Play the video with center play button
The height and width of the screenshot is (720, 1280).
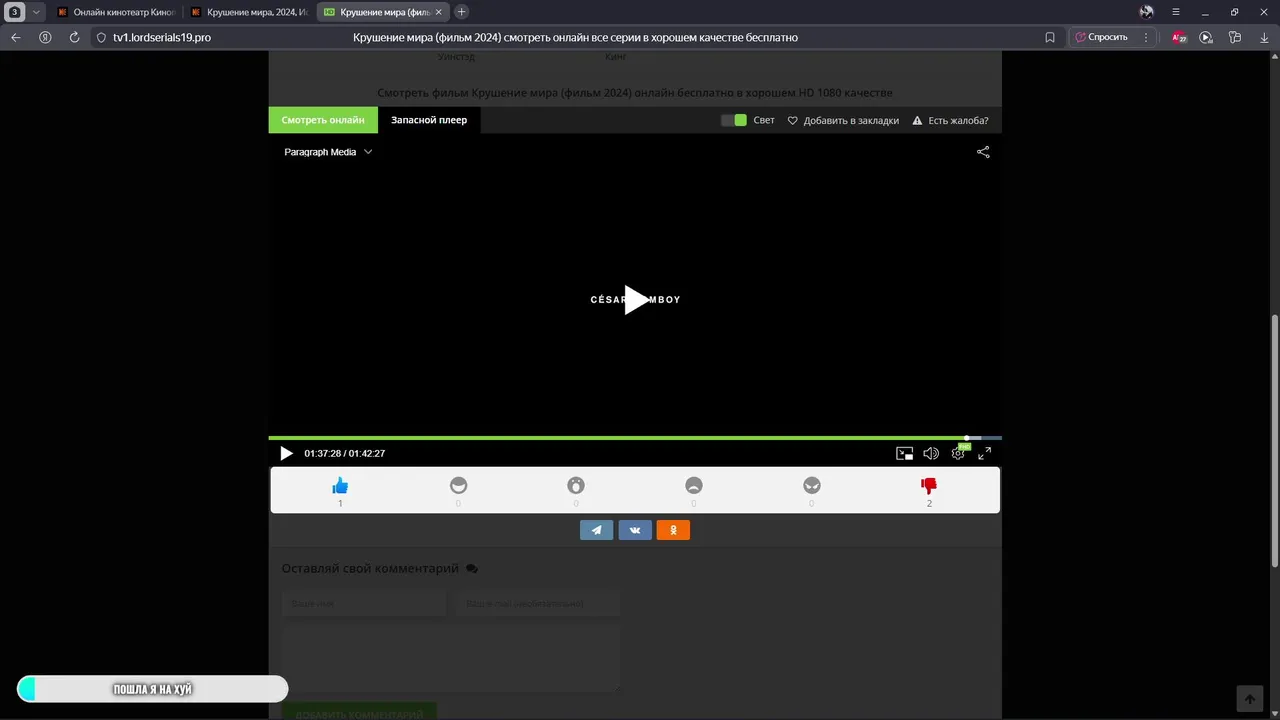(636, 300)
